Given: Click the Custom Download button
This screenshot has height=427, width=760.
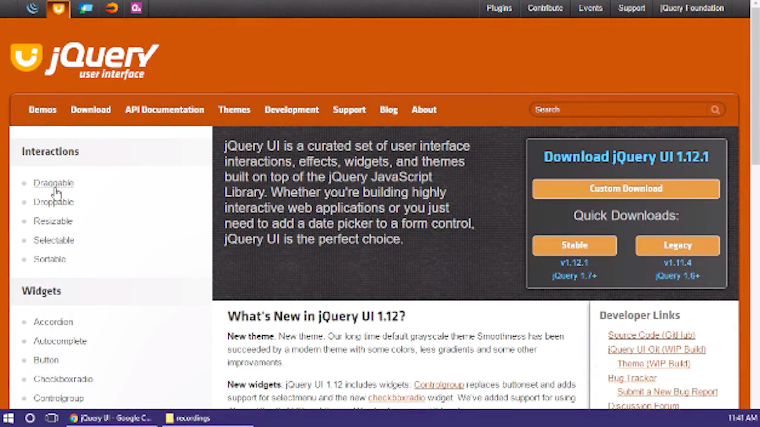Looking at the screenshot, I should point(626,189).
